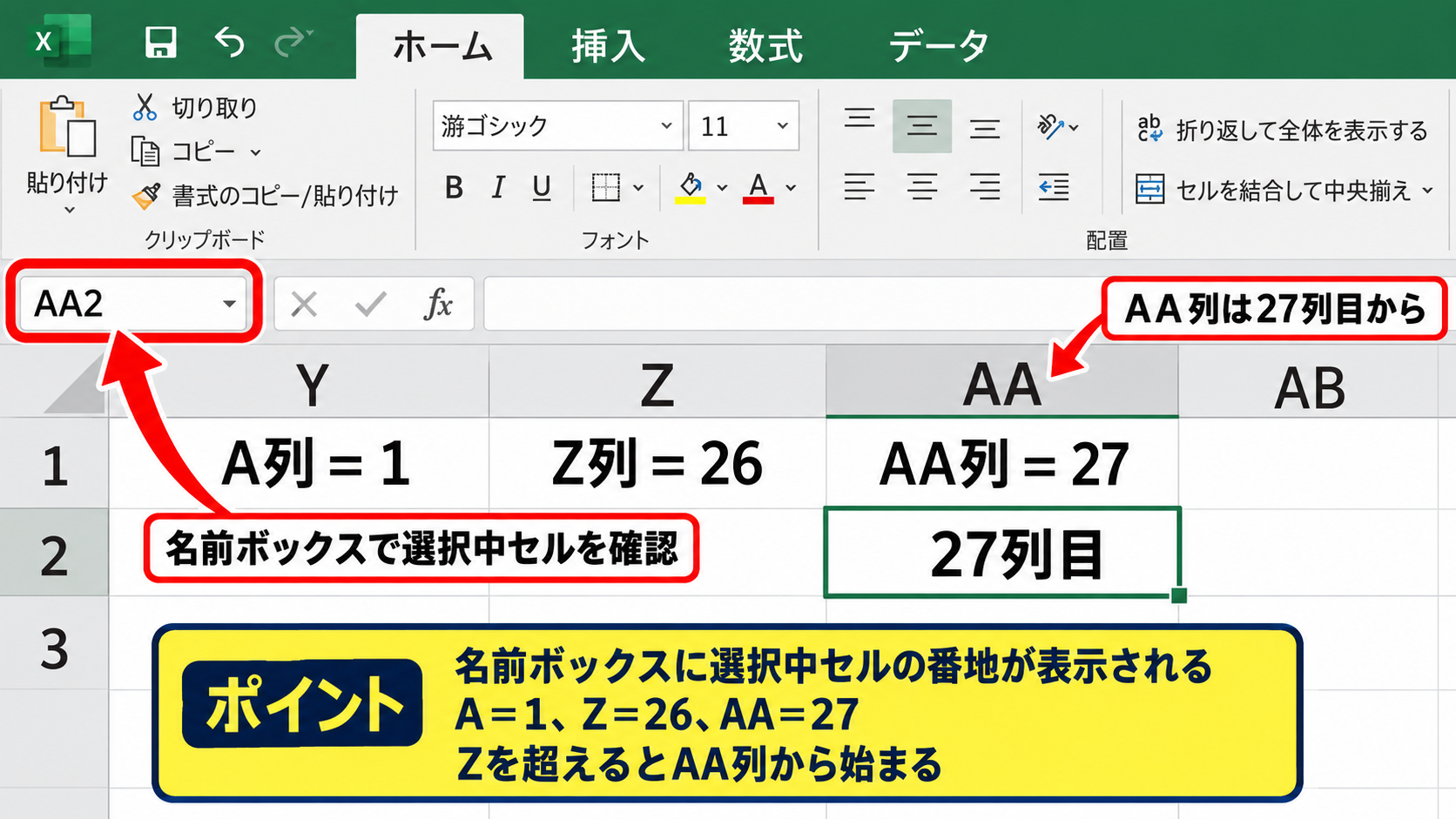Open the 挿入 tab
This screenshot has width=1456, height=819.
[x=608, y=46]
